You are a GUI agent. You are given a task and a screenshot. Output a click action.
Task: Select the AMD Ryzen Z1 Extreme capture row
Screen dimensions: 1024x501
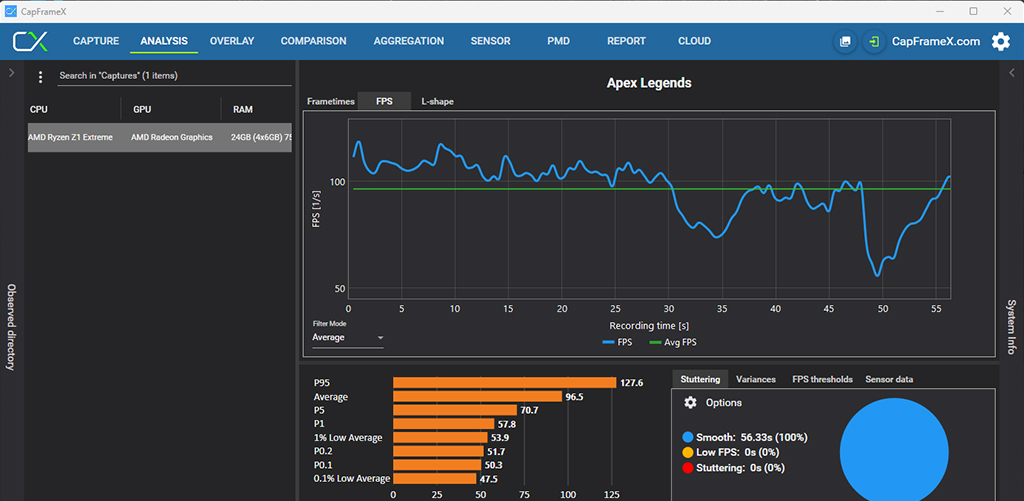[160, 138]
